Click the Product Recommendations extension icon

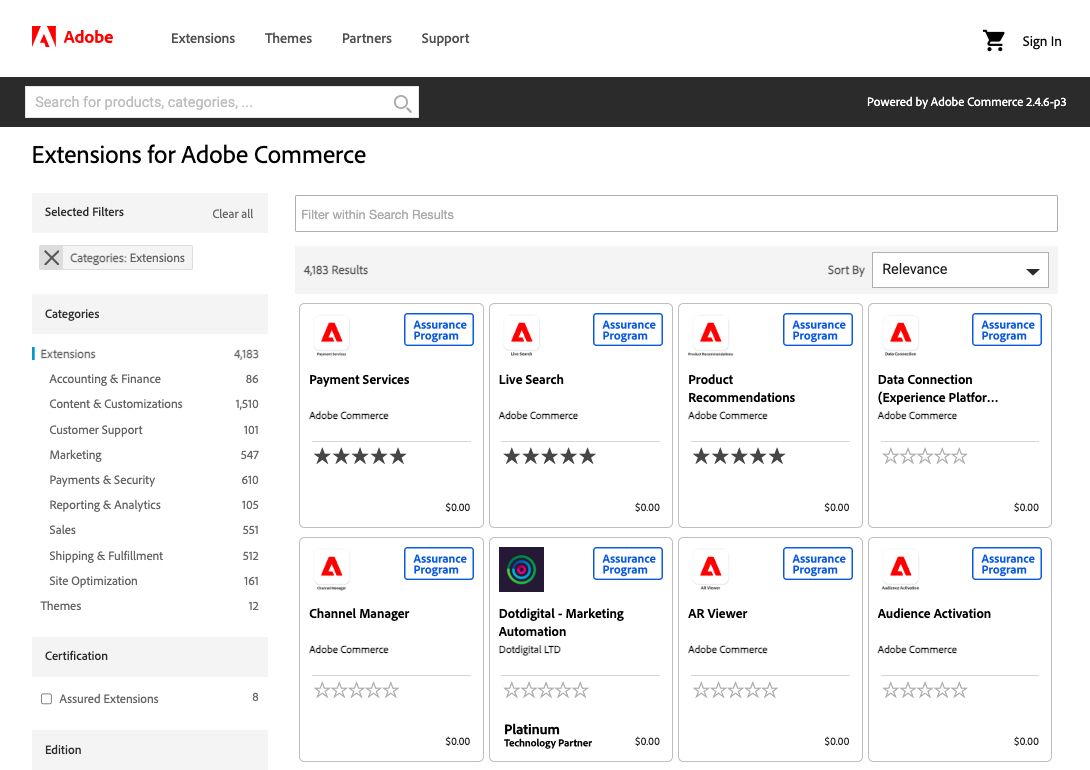(x=710, y=335)
